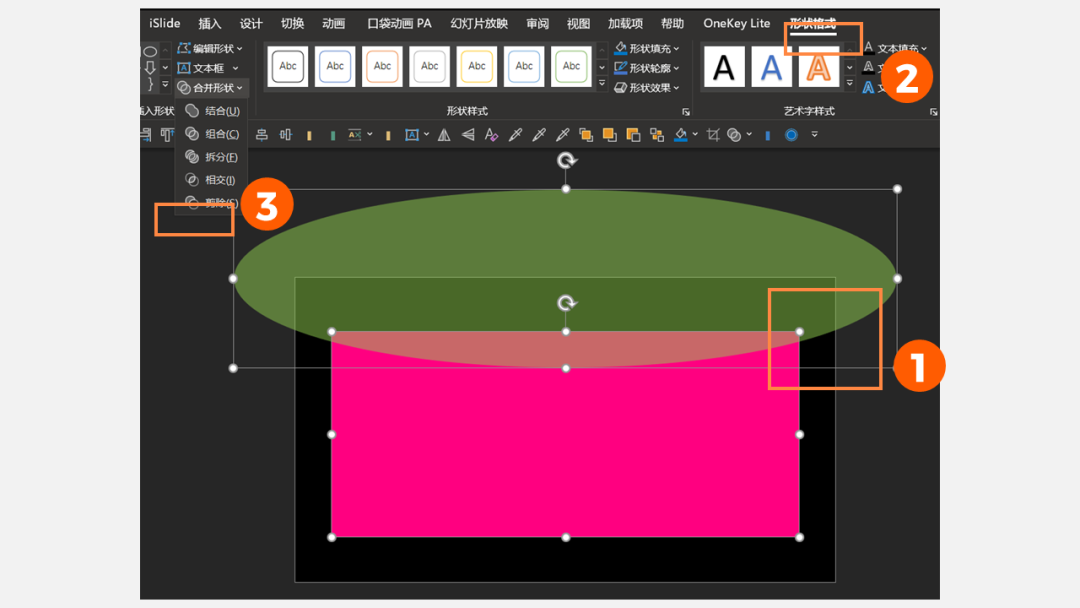This screenshot has width=1080, height=608.
Task: Click the crop tool icon in quick toolbar
Action: pyautogui.click(x=712, y=135)
